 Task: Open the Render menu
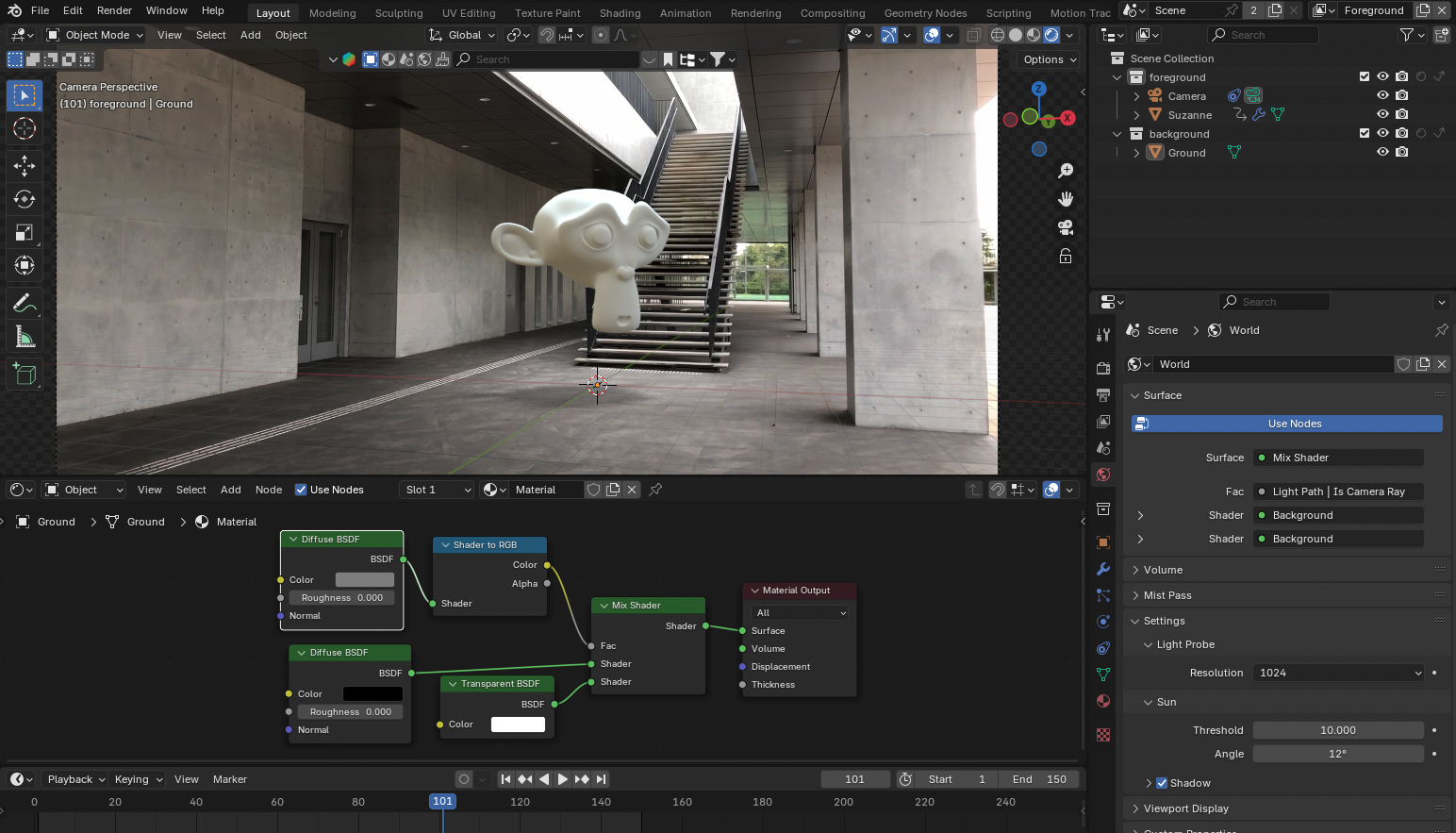pos(114,10)
